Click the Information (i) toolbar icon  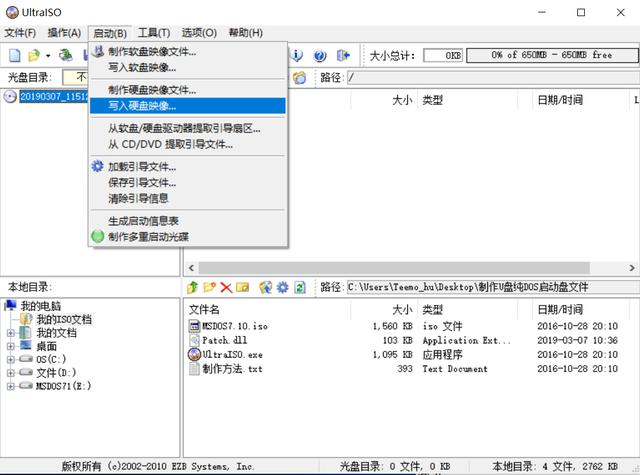297,55
